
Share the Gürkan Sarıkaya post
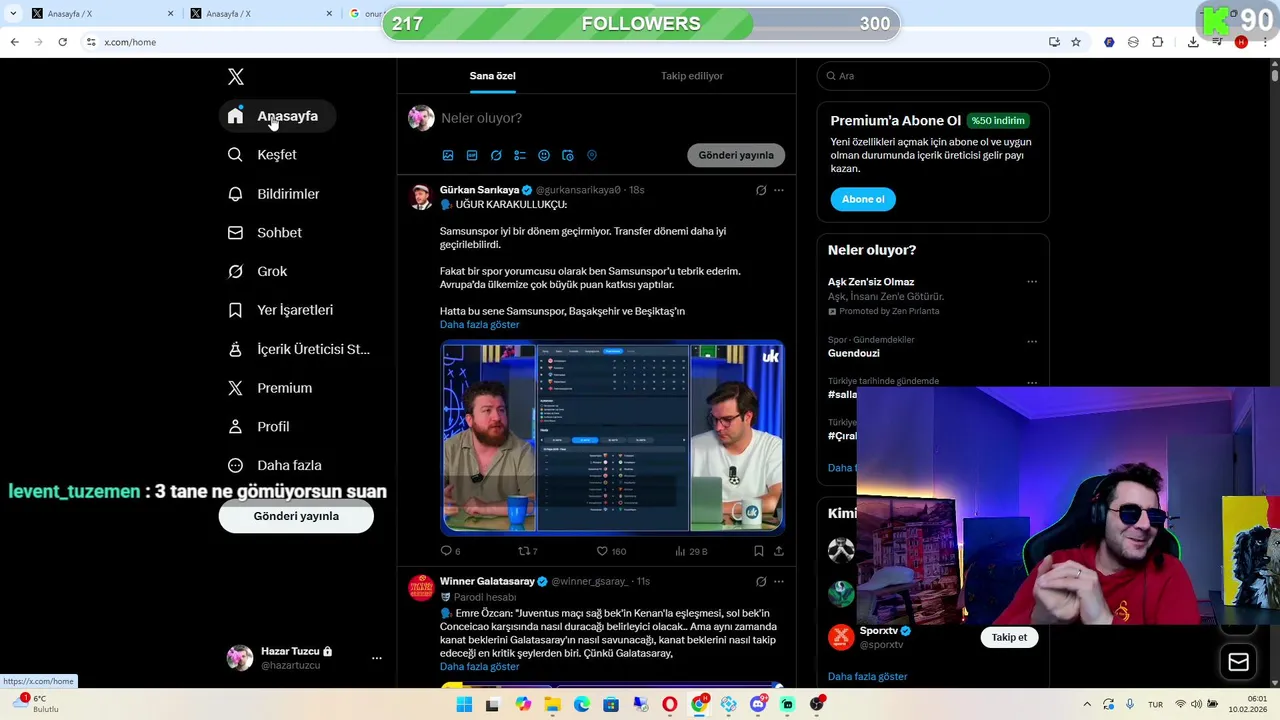779,551
